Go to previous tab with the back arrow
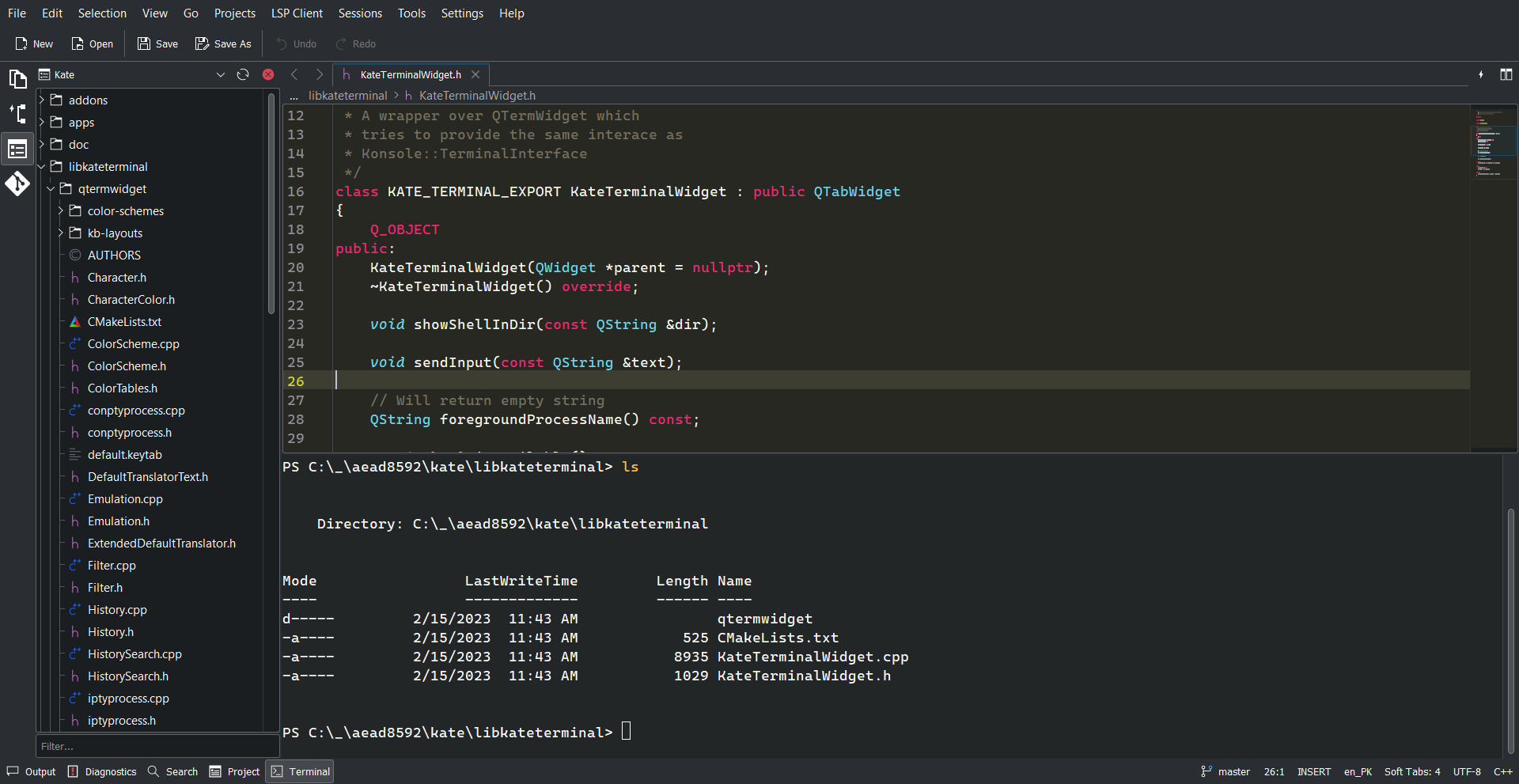Image resolution: width=1519 pixels, height=784 pixels. 294,74
